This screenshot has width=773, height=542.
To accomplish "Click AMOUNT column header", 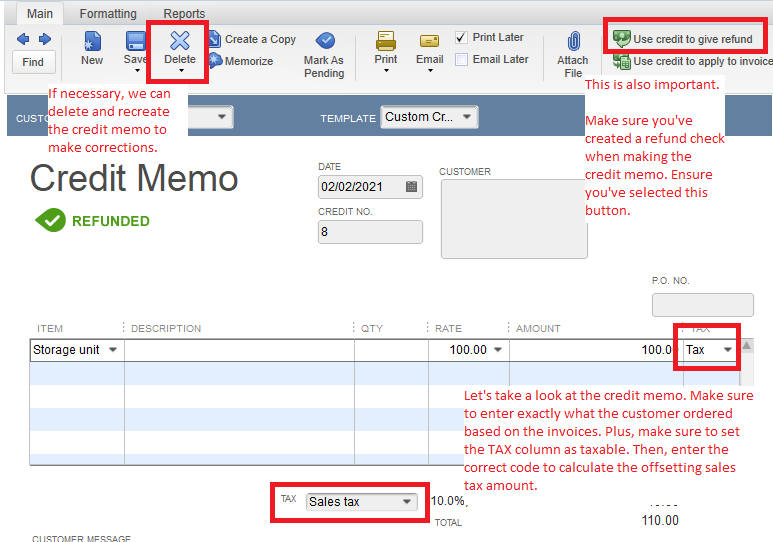I will coord(538,328).
